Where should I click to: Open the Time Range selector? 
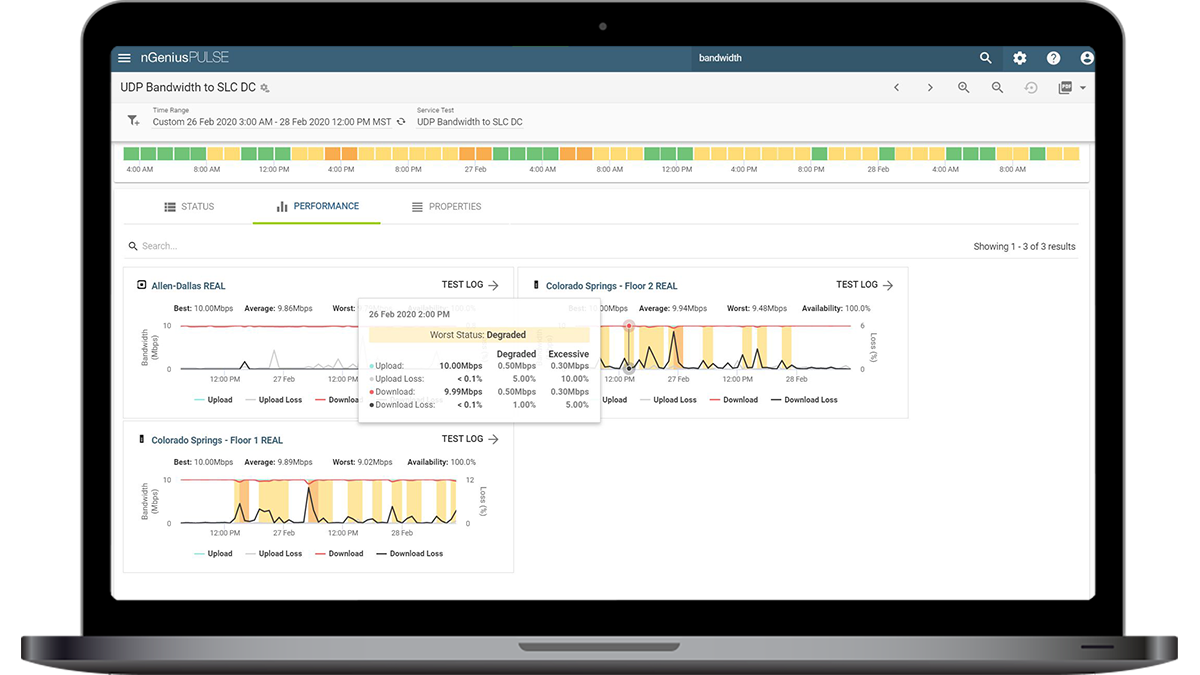pyautogui.click(x=272, y=122)
